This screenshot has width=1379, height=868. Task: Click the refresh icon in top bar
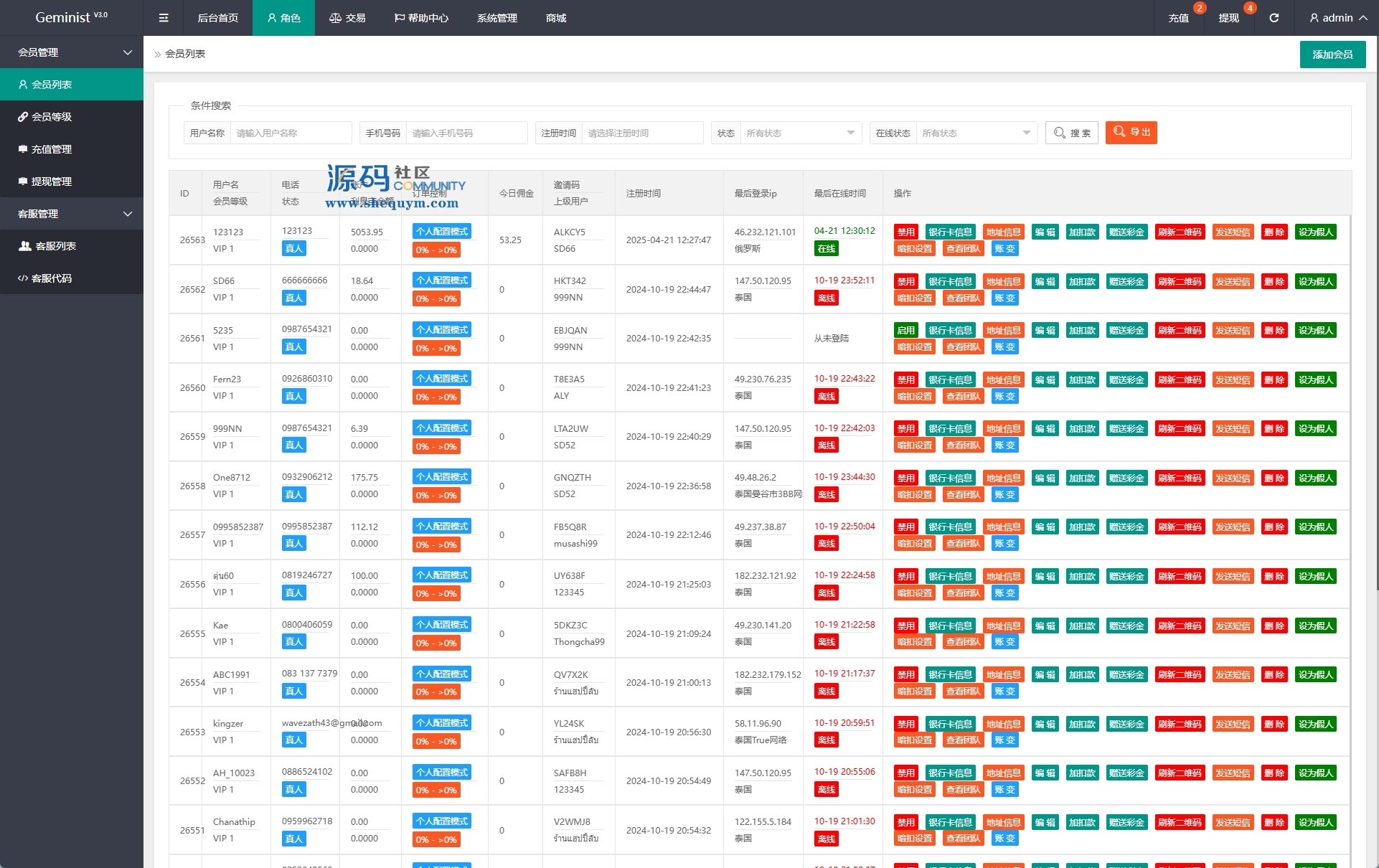pos(1274,18)
